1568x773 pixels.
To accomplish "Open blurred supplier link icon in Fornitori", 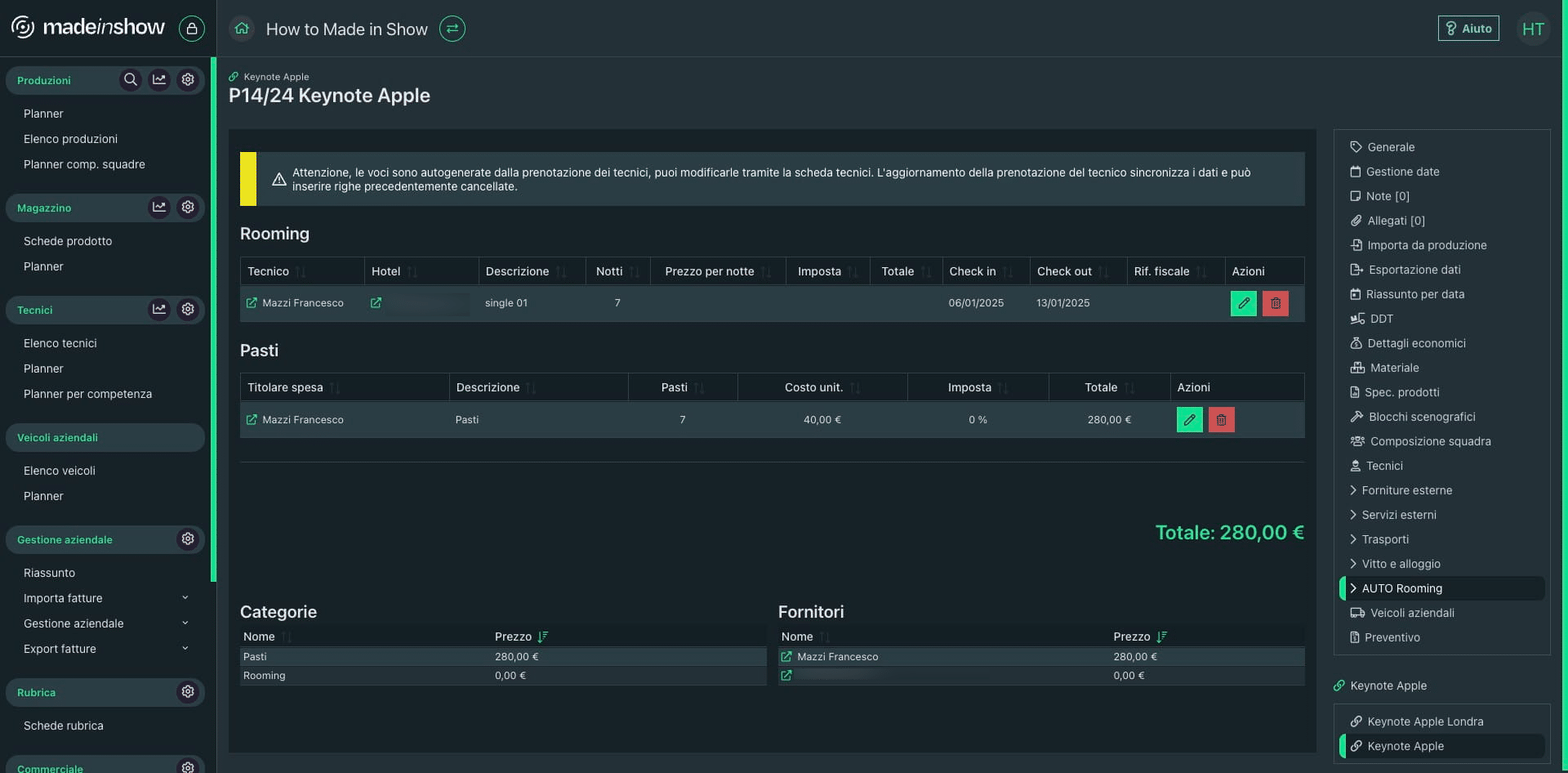I will (x=786, y=676).
